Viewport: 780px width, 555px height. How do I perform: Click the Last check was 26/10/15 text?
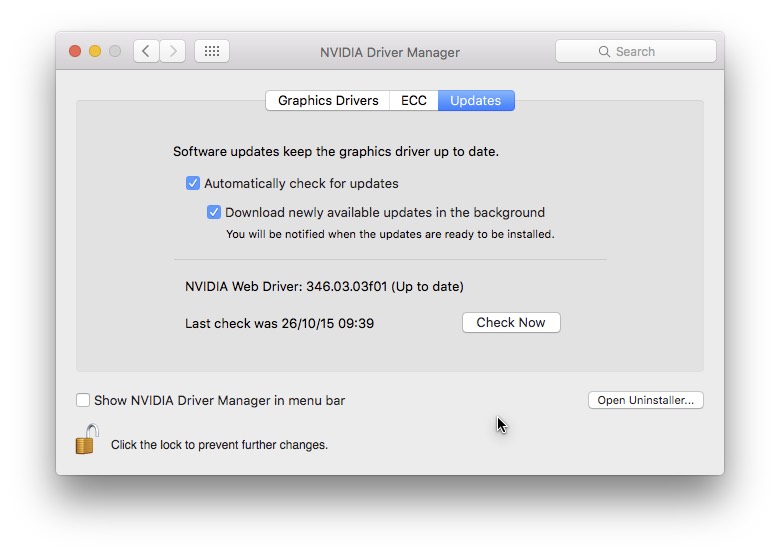point(279,323)
